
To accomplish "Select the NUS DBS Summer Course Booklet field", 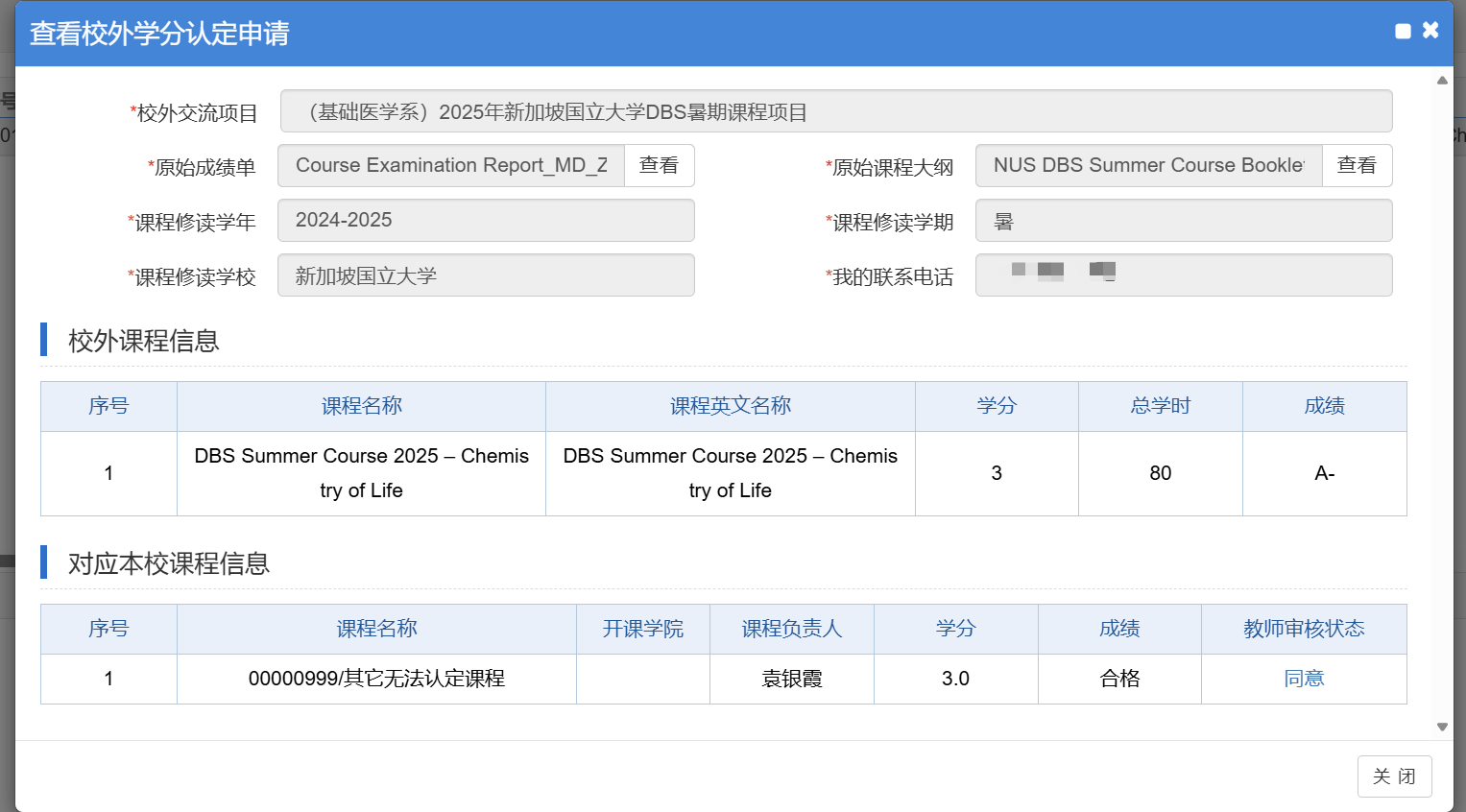I will click(x=1148, y=166).
